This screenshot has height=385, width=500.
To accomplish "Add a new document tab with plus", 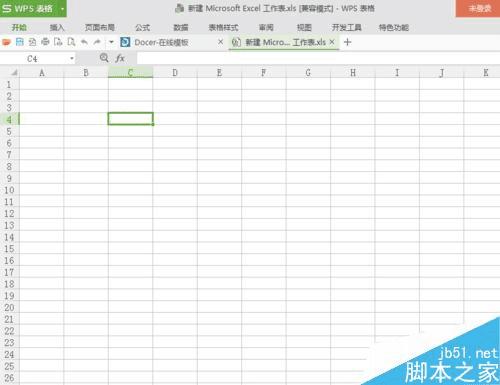I will (347, 42).
